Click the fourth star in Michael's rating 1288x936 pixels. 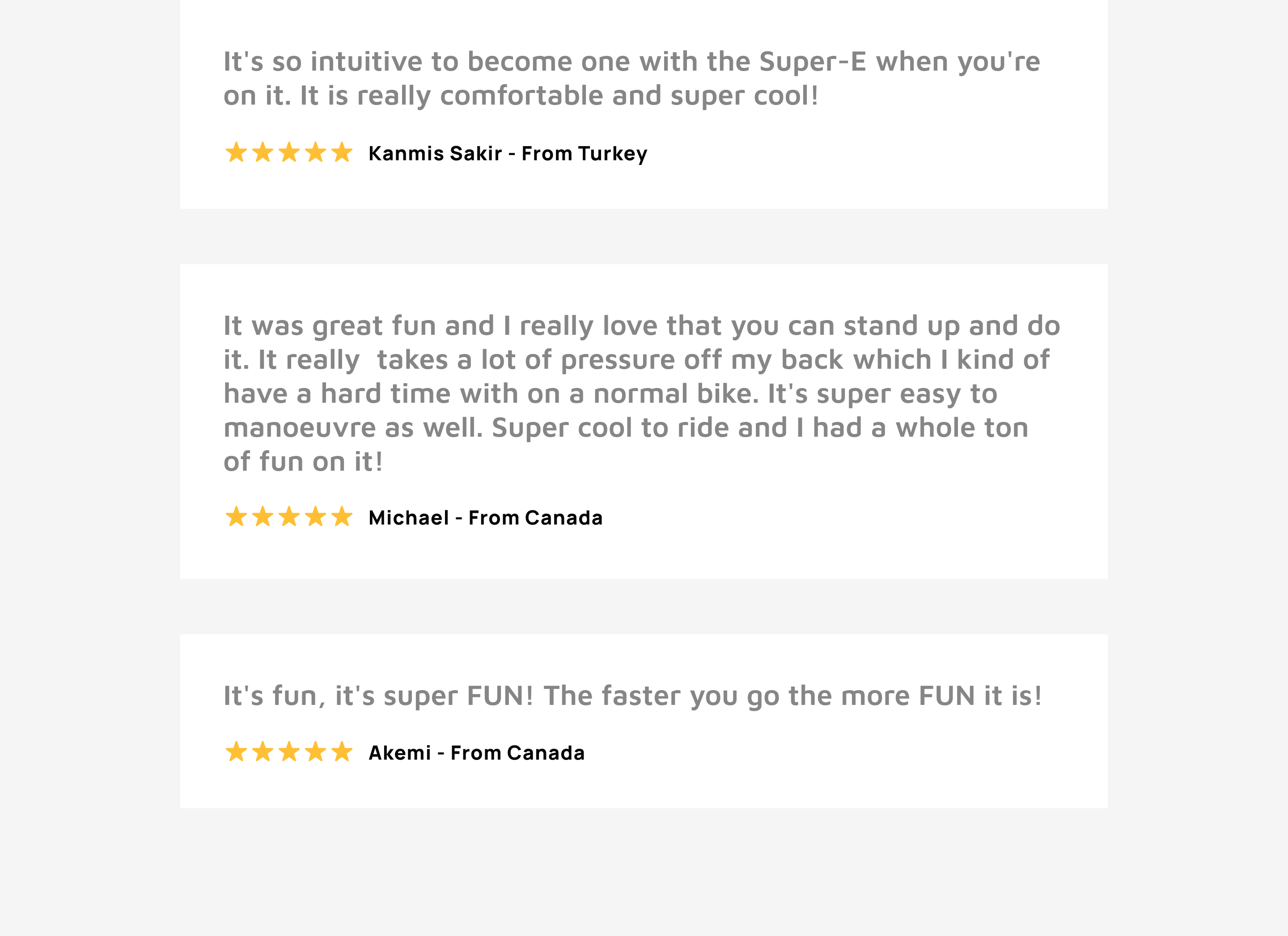[315, 517]
